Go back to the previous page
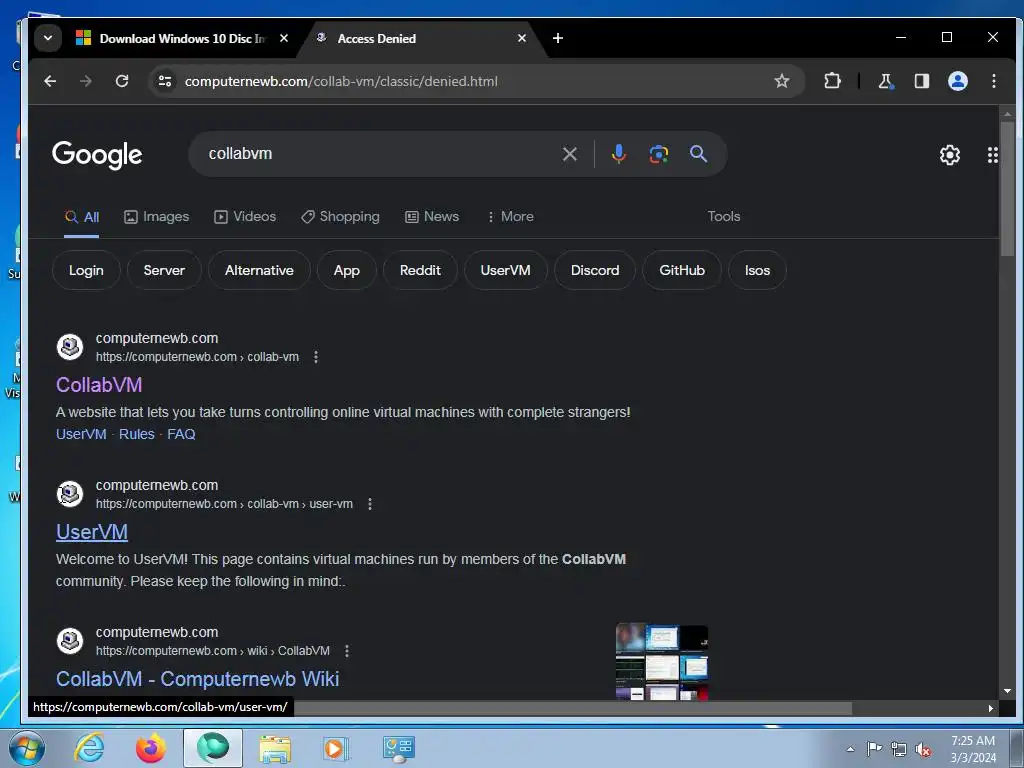This screenshot has height=768, width=1024. click(50, 81)
